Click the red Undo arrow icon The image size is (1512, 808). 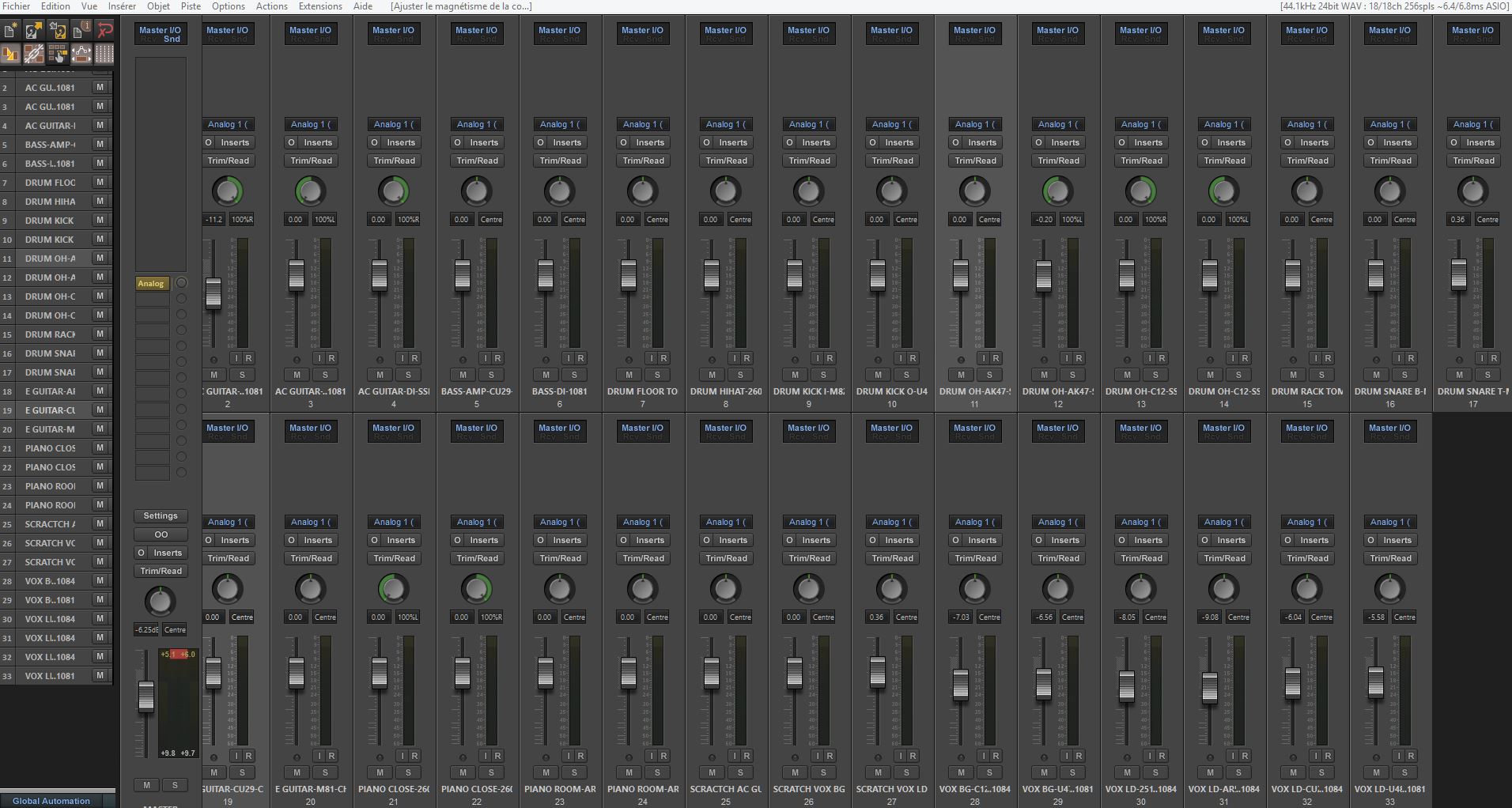pos(104,31)
